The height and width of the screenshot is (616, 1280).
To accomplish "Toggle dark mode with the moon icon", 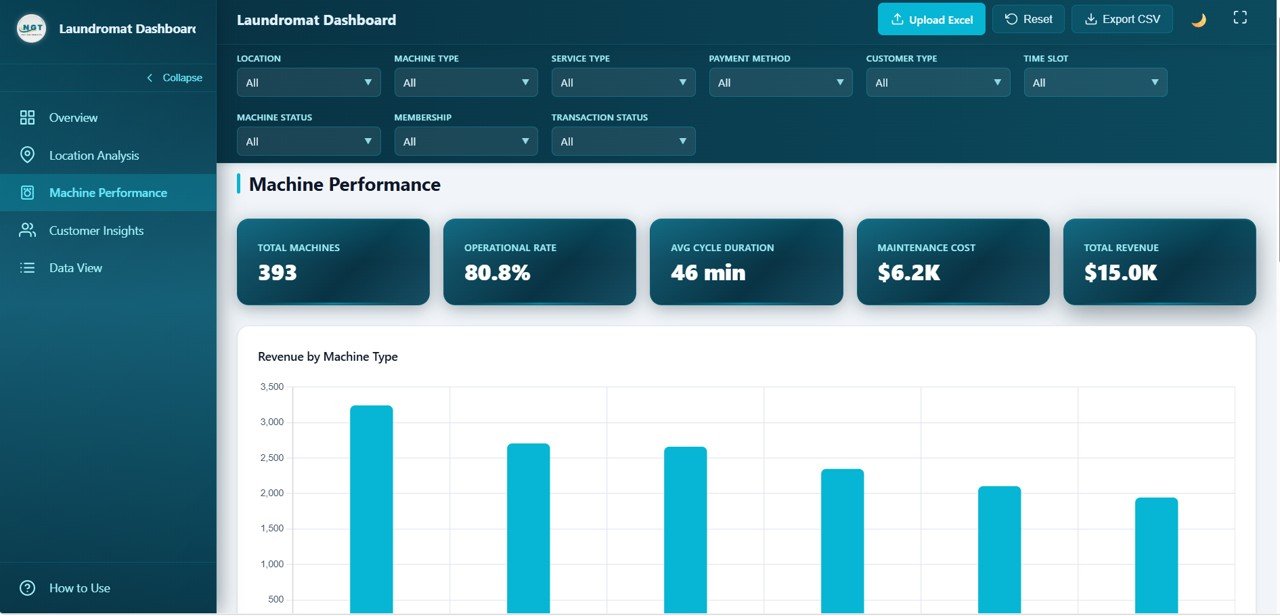I will pos(1198,19).
